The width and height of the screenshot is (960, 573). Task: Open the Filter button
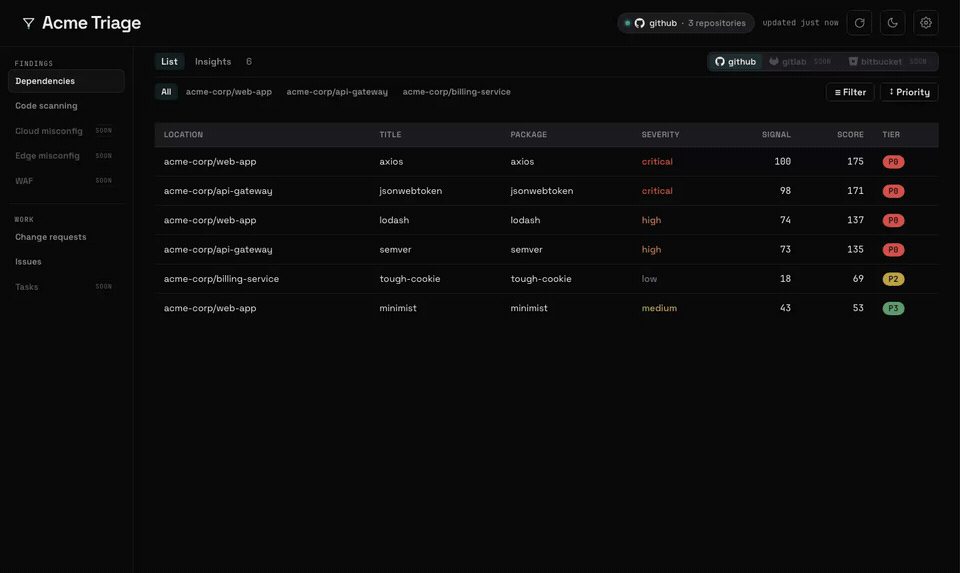click(x=850, y=92)
